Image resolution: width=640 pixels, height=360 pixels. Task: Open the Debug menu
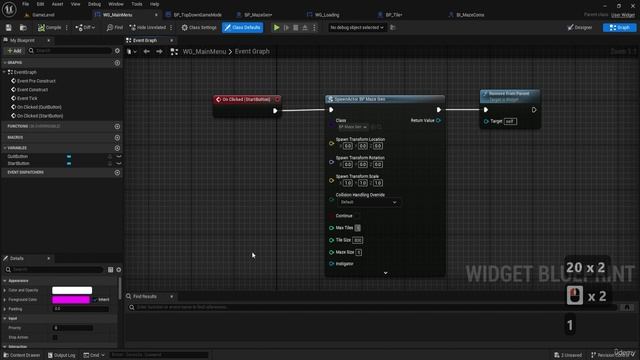pyautogui.click(x=94, y=4)
